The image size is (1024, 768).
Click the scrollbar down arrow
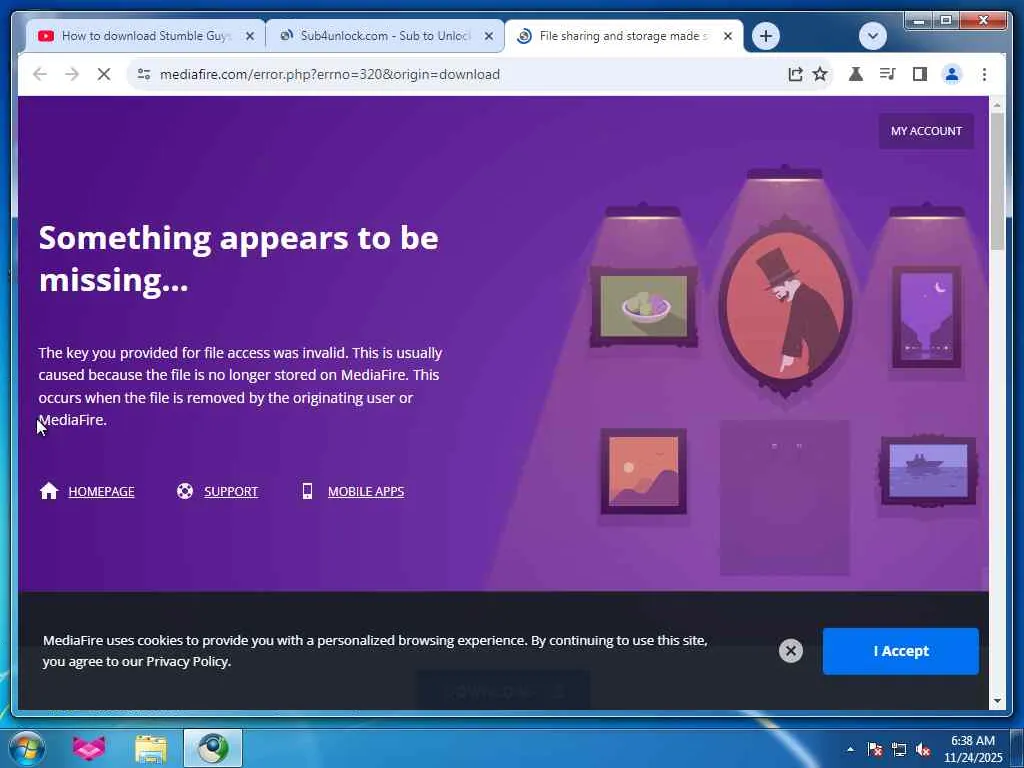[x=997, y=701]
